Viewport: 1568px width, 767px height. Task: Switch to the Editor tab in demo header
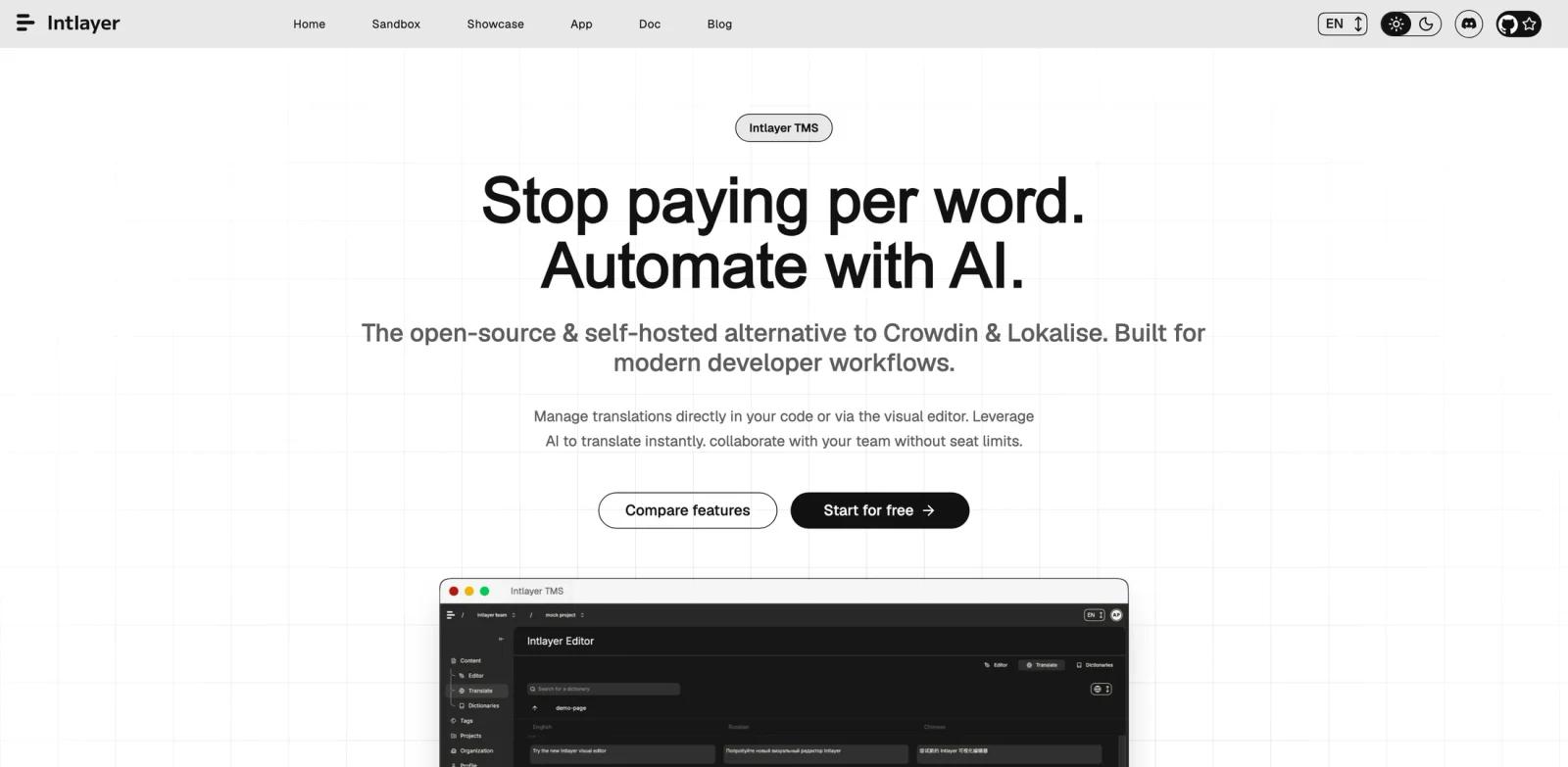[996, 665]
